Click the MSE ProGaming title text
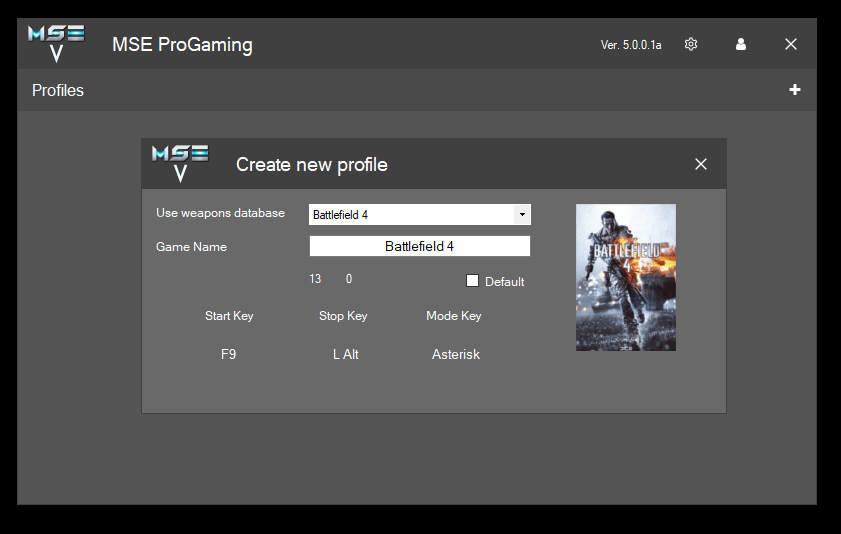Screen dimensions: 841x534 182,44
